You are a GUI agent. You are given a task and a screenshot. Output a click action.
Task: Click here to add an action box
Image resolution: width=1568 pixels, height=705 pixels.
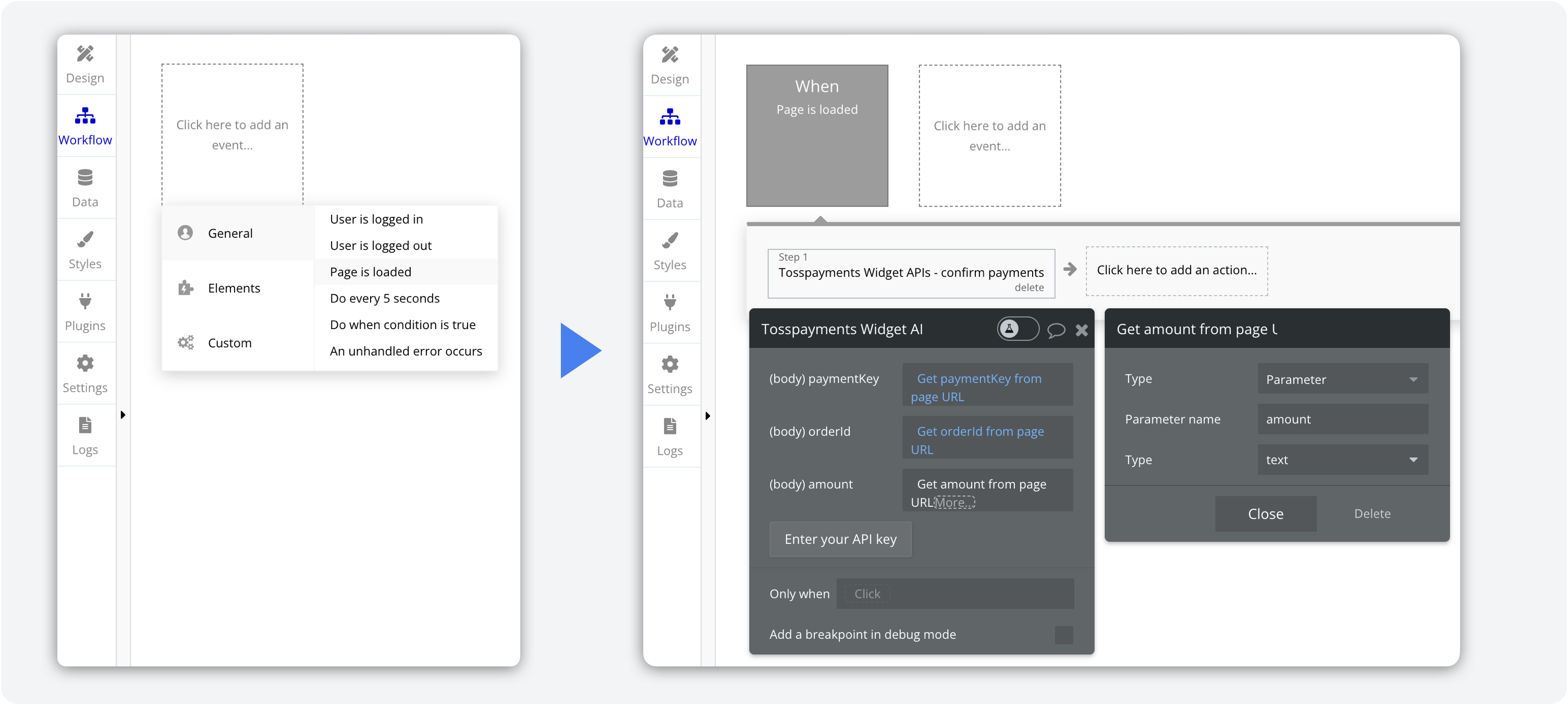coord(1176,271)
